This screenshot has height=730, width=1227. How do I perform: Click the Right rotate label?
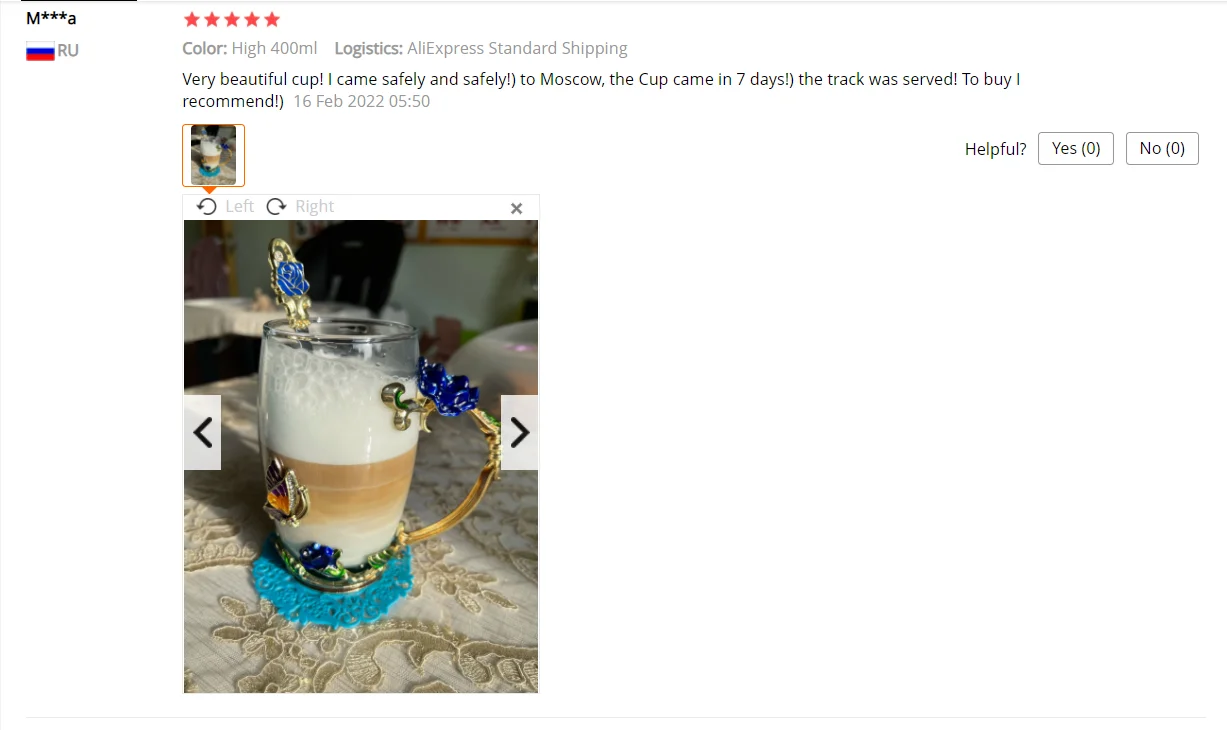[315, 206]
